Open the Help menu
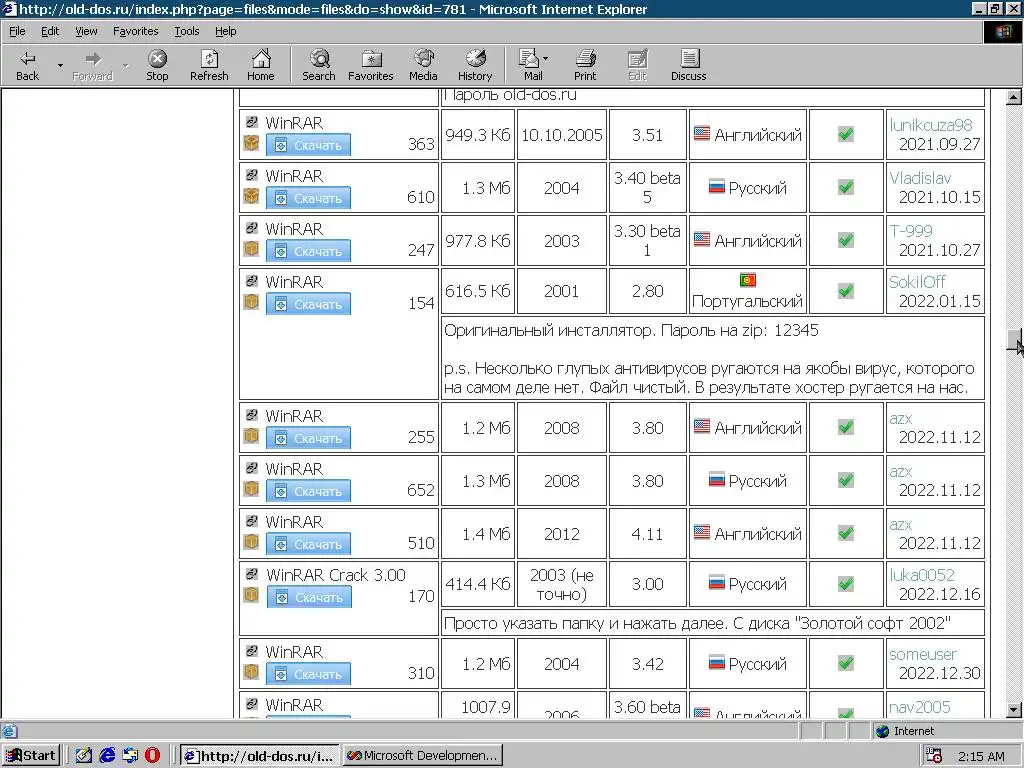 (225, 31)
